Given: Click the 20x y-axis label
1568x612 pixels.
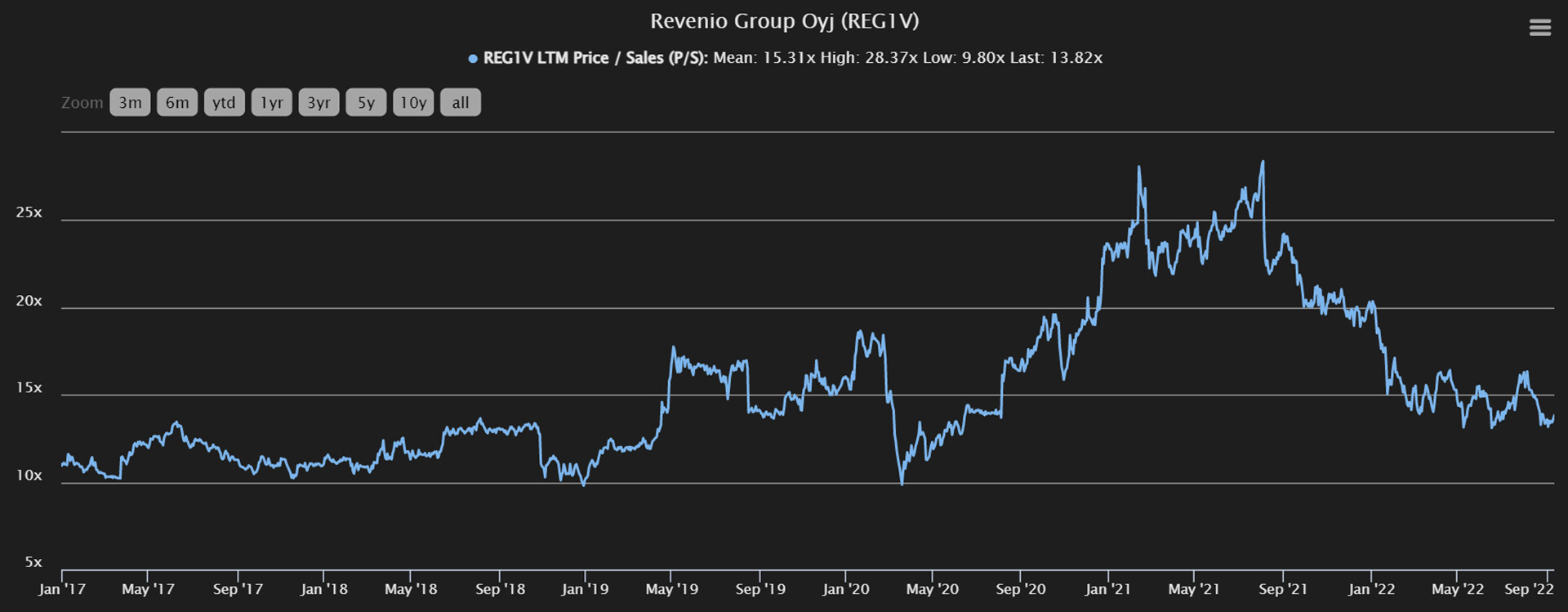Looking at the screenshot, I should pyautogui.click(x=29, y=301).
